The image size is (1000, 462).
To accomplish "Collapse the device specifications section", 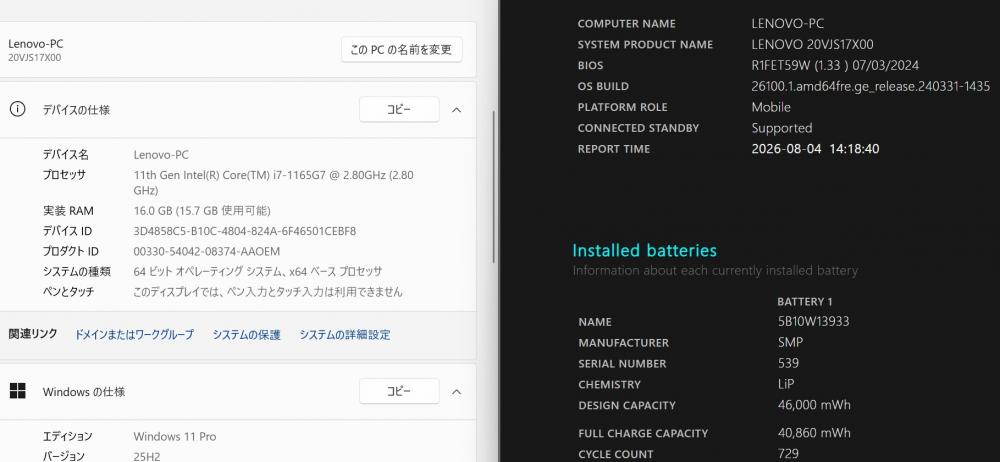I will tap(456, 110).
